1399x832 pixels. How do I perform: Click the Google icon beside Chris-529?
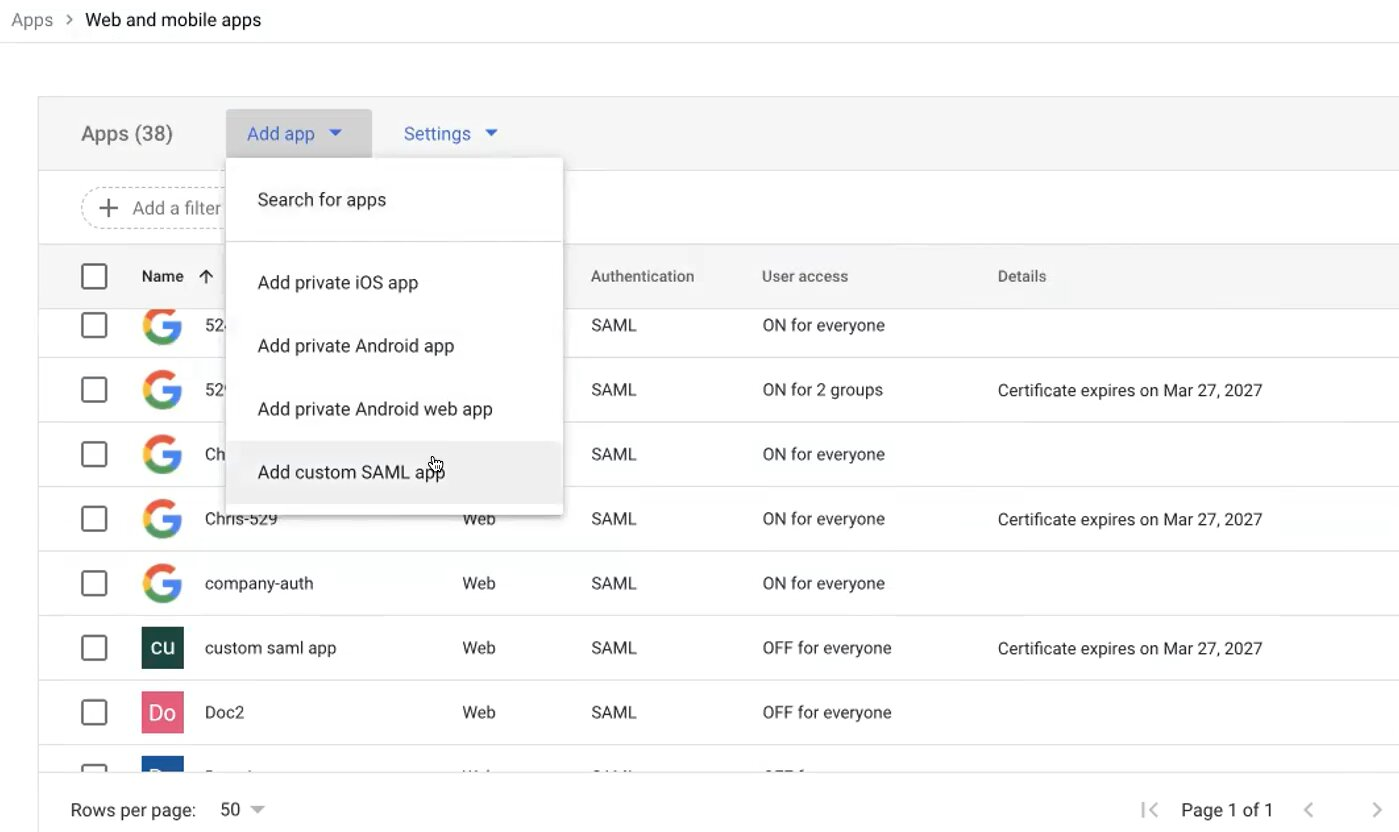click(x=162, y=519)
